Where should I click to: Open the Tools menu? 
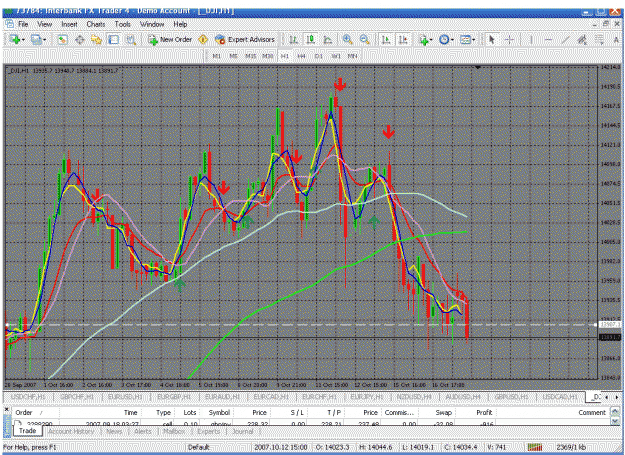123,24
